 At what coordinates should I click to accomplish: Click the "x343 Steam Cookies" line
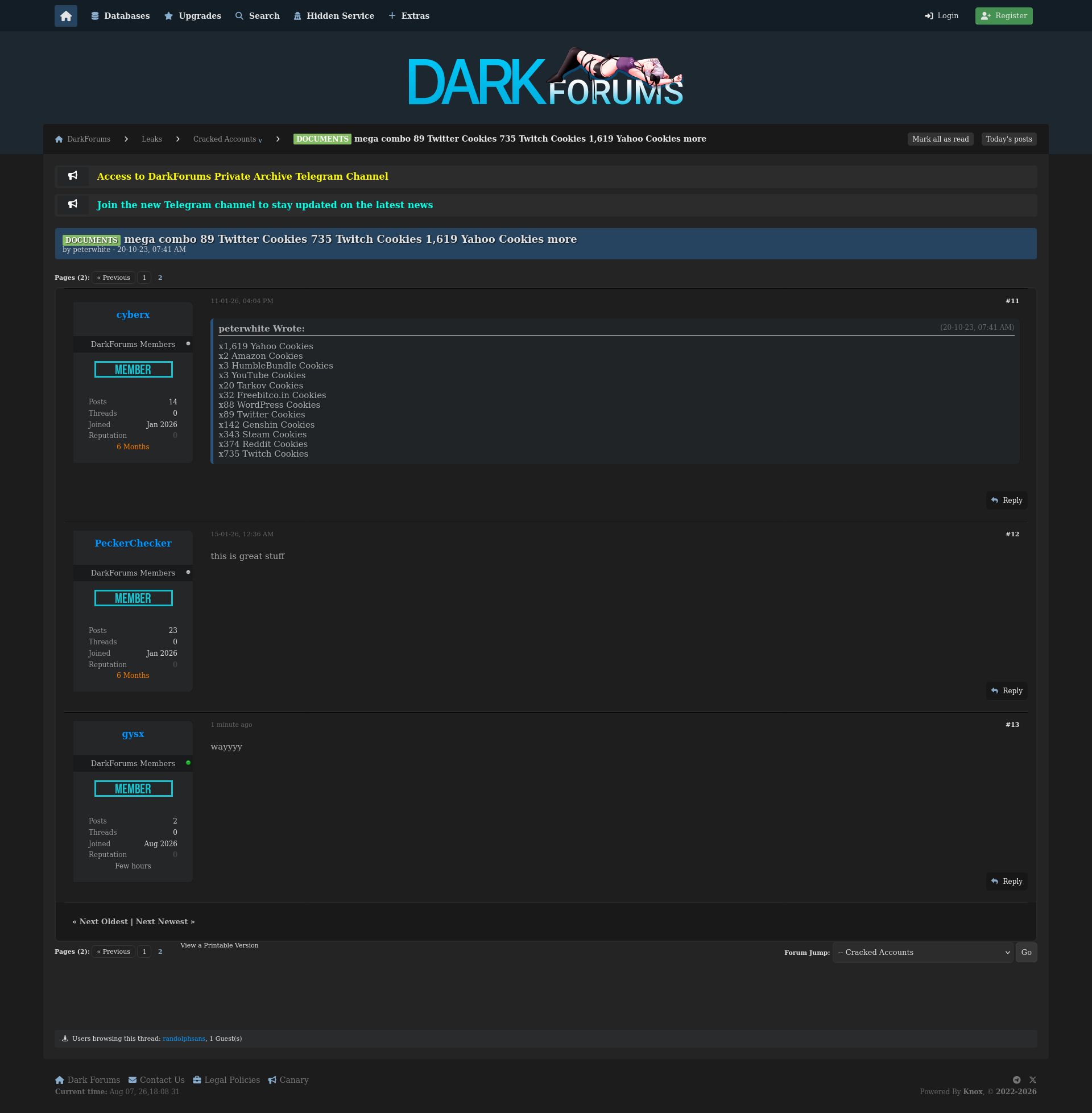pos(263,435)
